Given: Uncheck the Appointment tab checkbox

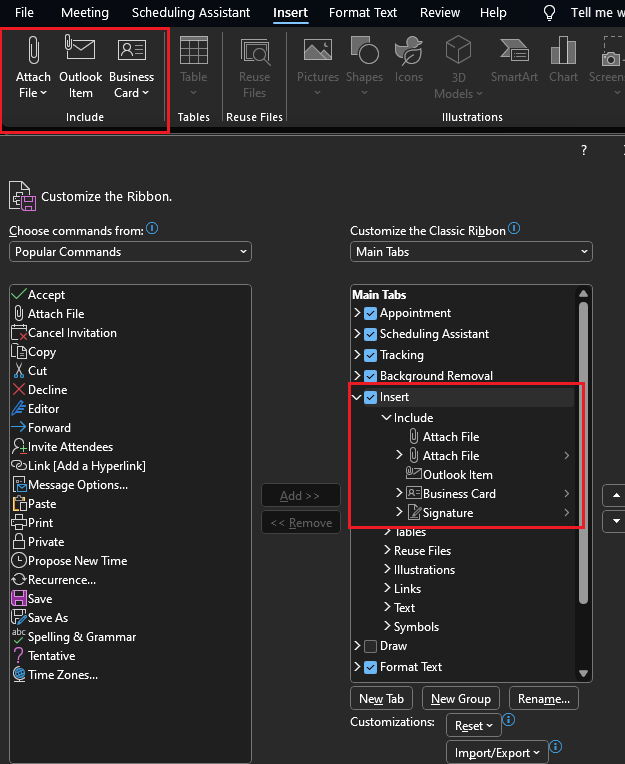Looking at the screenshot, I should coord(370,313).
